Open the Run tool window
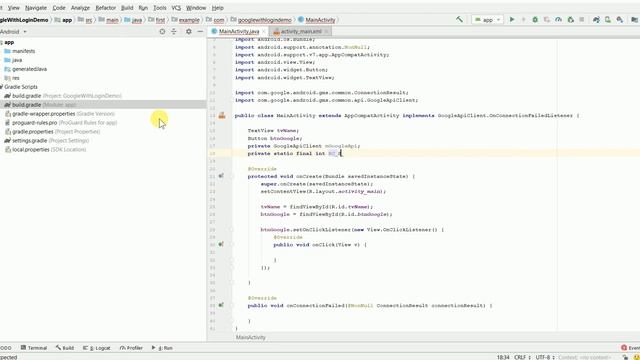Viewport: 640px width, 360px height. pos(162,348)
